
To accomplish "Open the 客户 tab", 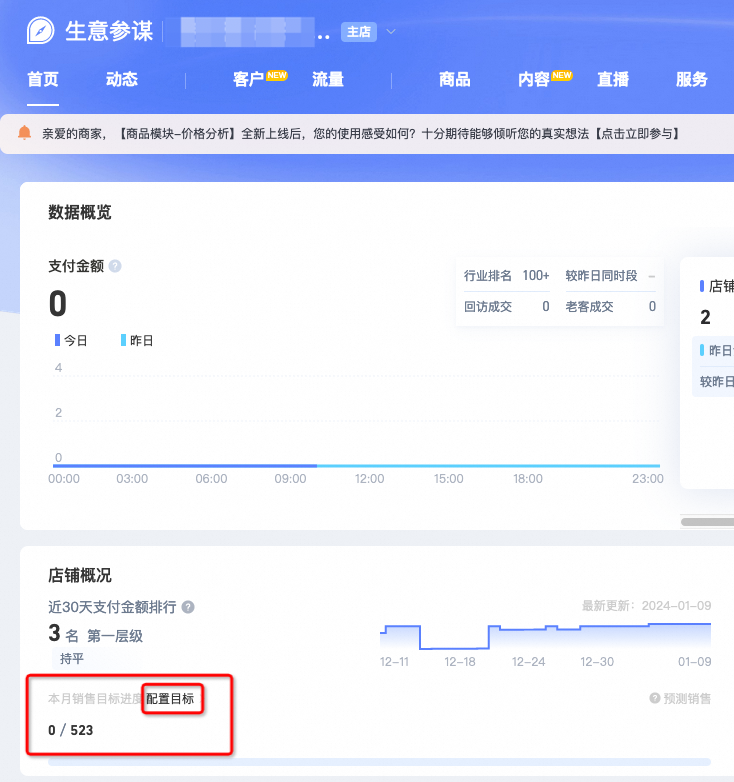I will (x=248, y=79).
